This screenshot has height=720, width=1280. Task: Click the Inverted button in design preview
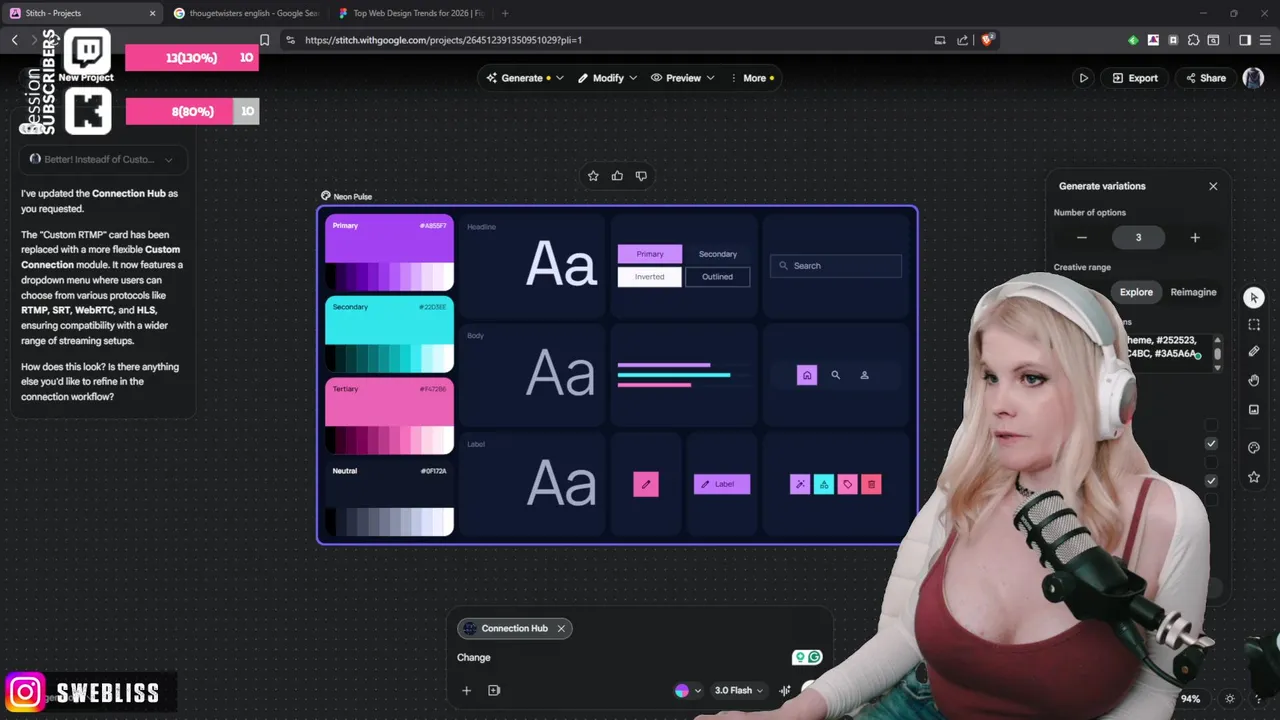[x=650, y=277]
